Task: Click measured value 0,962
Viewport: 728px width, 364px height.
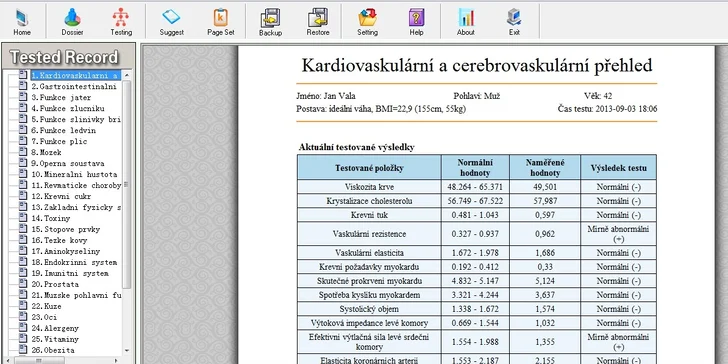Action: tap(545, 234)
